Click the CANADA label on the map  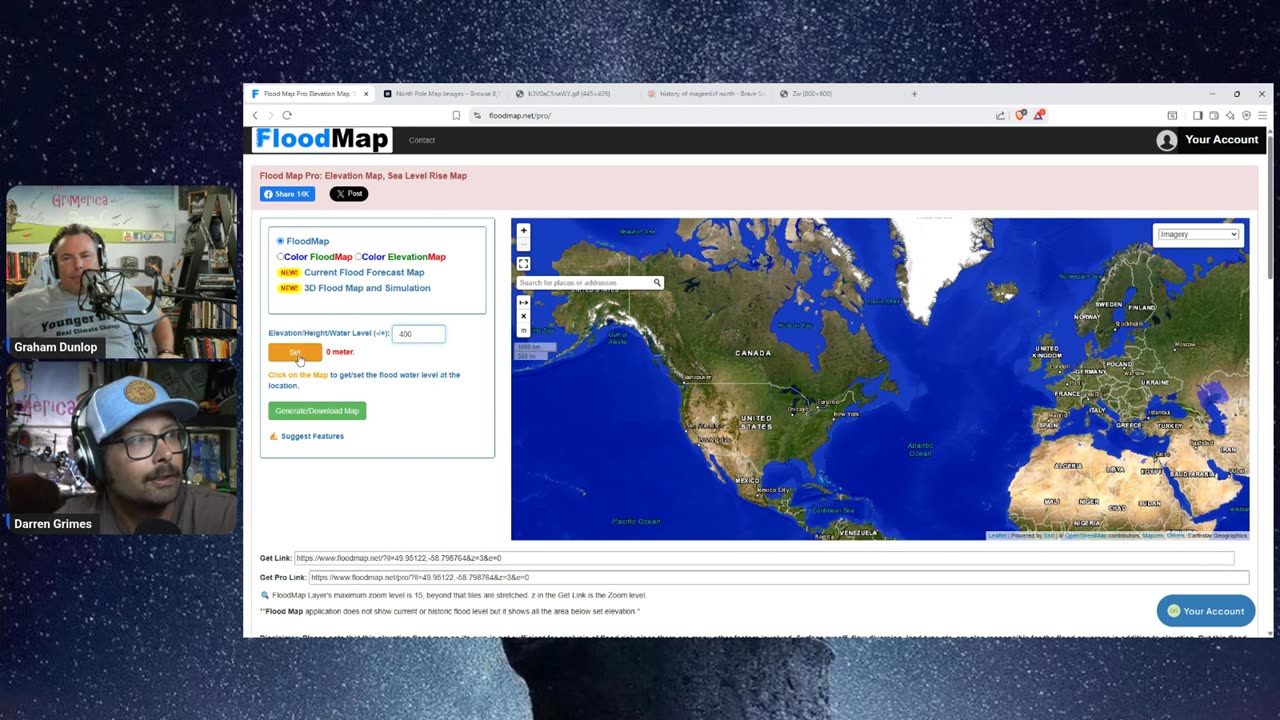pyautogui.click(x=753, y=353)
